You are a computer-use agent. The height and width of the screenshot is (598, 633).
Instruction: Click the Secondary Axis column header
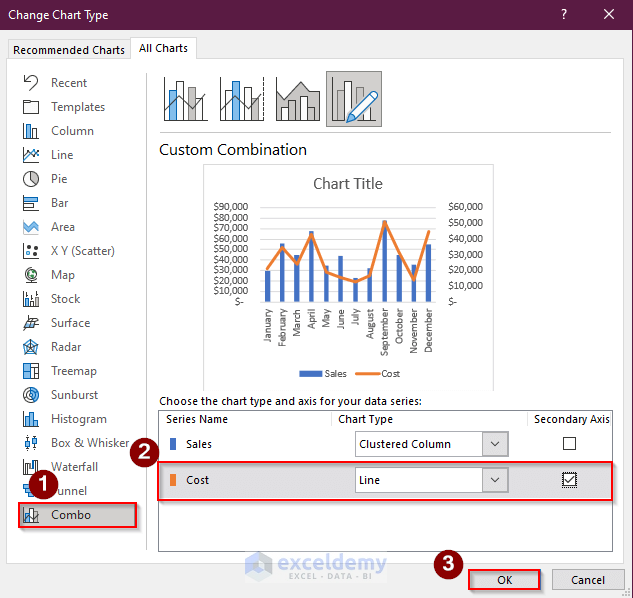(572, 420)
